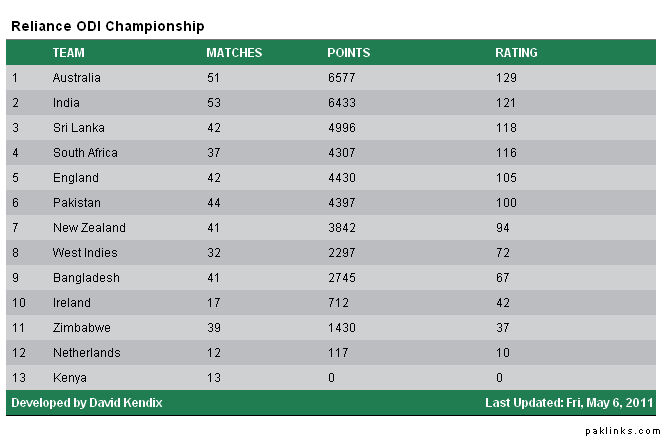Click on Sri Lanka team row
The width and height of the screenshot is (661, 437).
coord(78,128)
